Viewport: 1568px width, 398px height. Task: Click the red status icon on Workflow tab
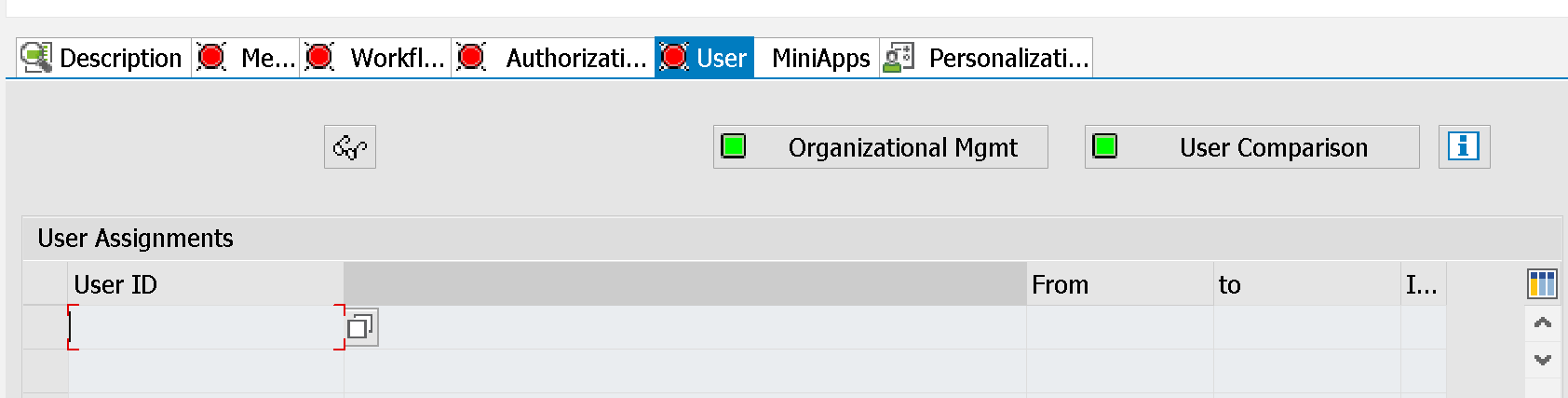(x=319, y=58)
